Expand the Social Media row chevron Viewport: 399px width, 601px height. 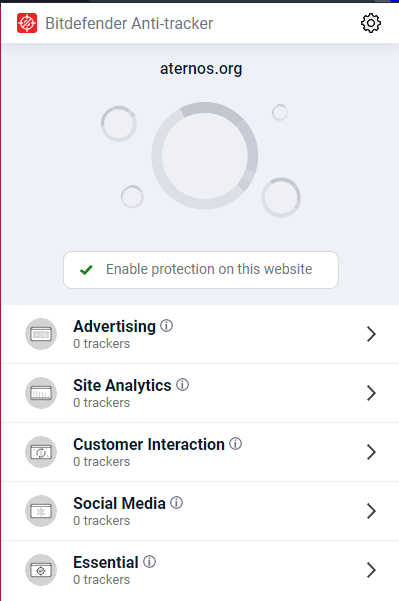371,511
